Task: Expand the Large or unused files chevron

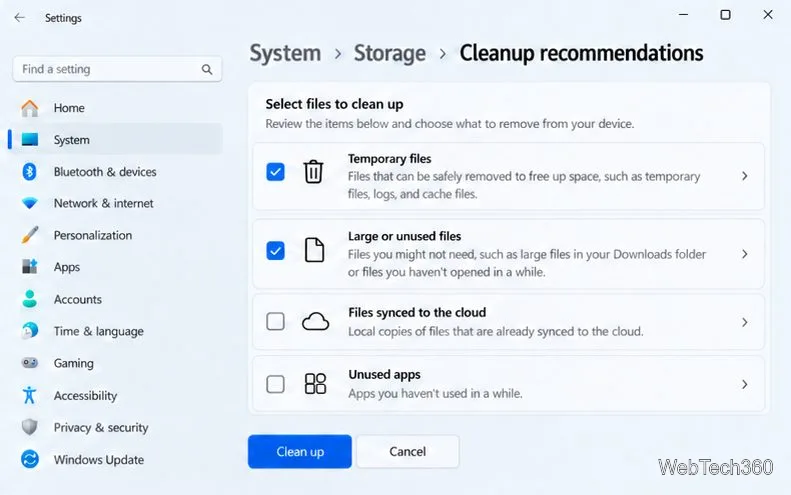Action: point(745,254)
